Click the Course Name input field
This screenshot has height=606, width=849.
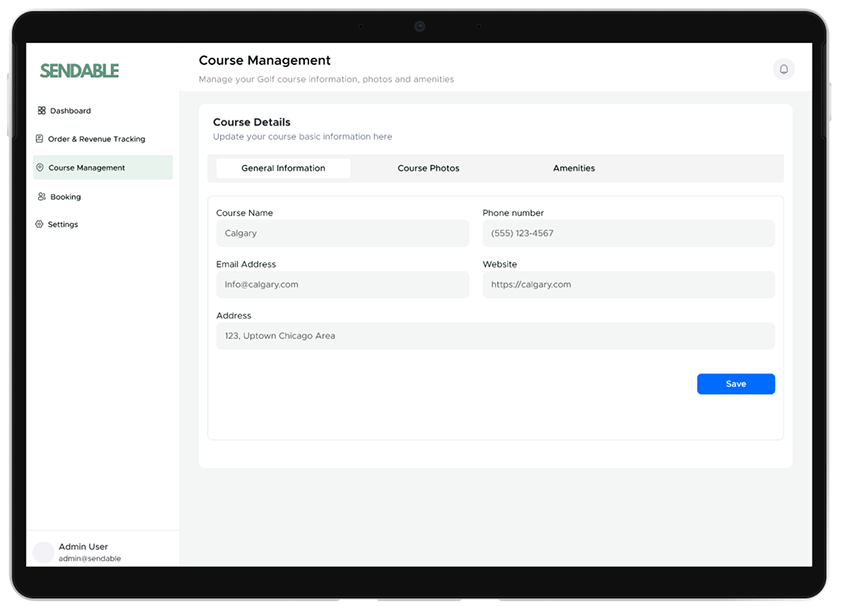click(x=342, y=234)
